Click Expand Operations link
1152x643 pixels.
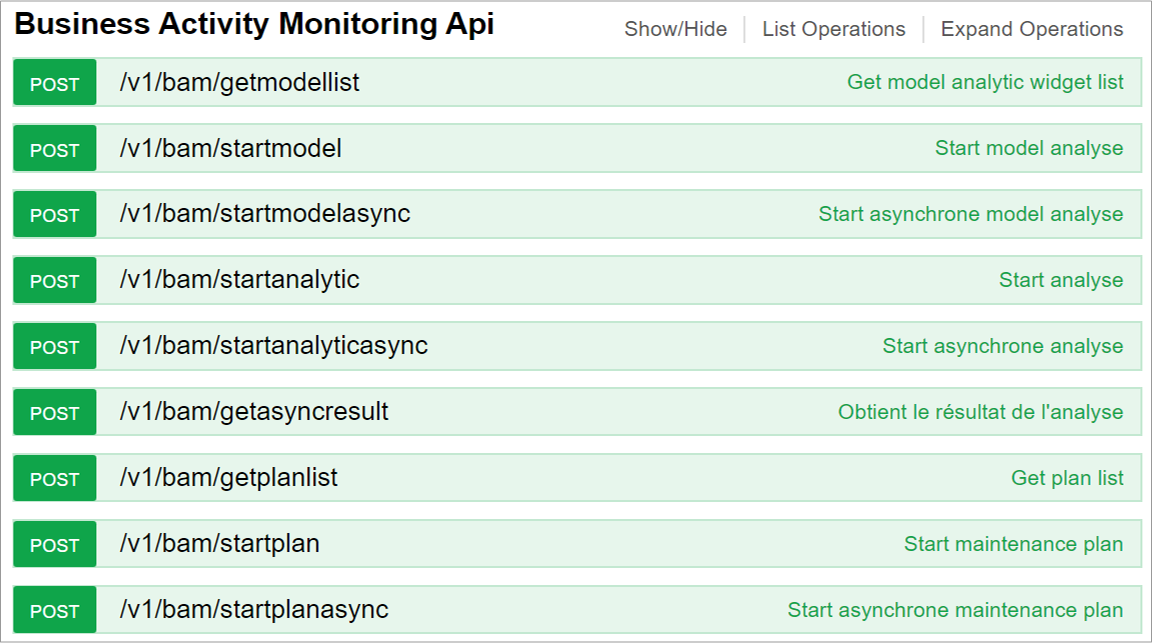point(1031,30)
